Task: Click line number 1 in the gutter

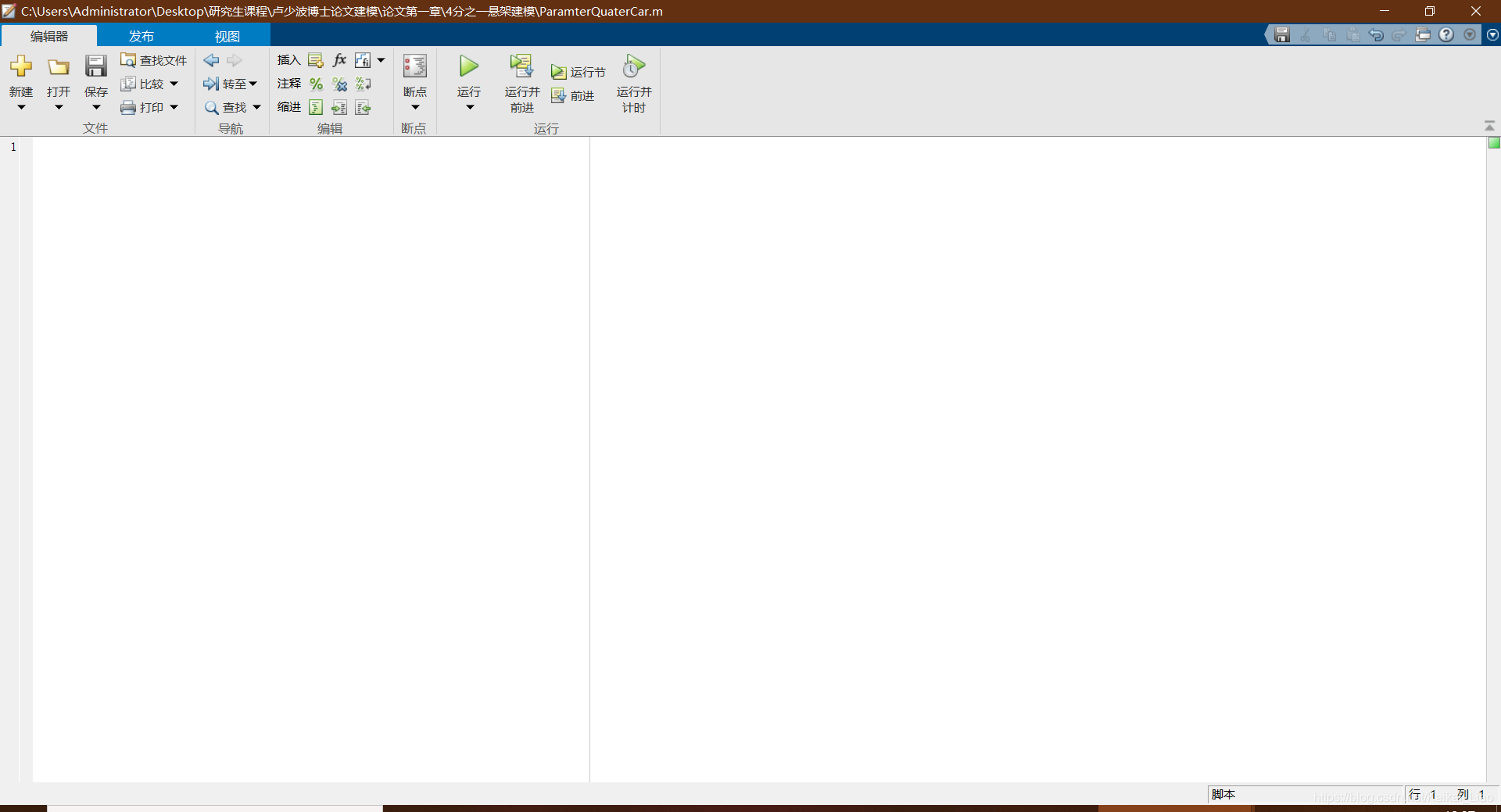Action: [x=13, y=146]
